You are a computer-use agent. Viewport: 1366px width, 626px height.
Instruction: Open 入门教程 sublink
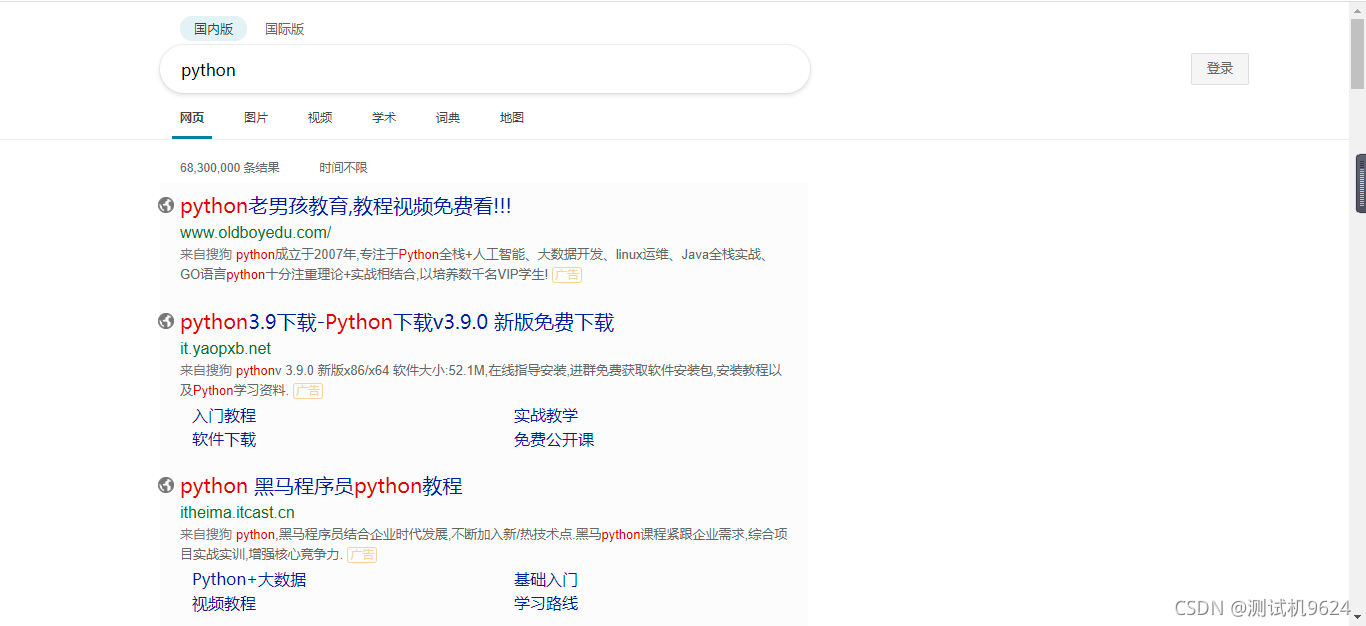[x=224, y=416]
